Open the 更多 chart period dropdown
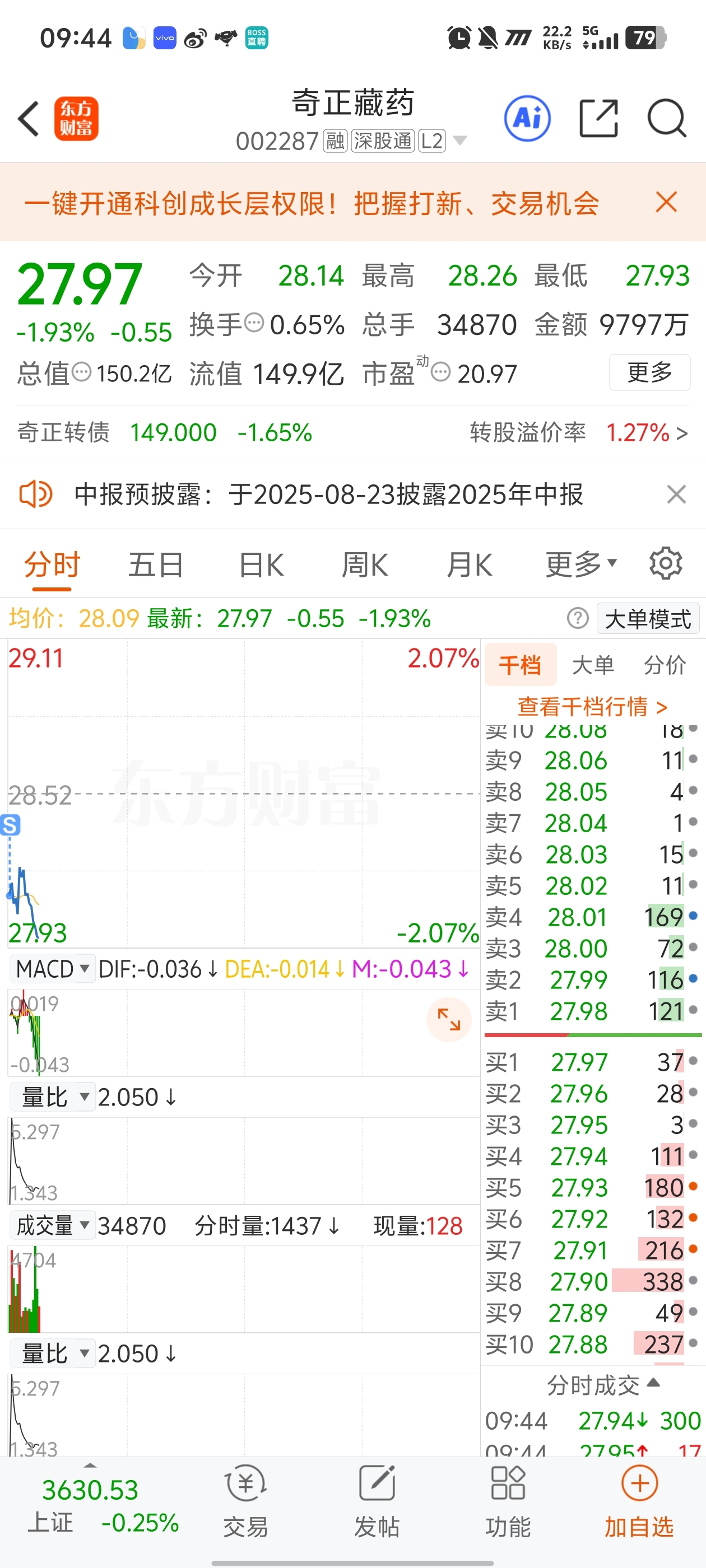Screen dimensions: 706x1568 pyautogui.click(x=580, y=564)
